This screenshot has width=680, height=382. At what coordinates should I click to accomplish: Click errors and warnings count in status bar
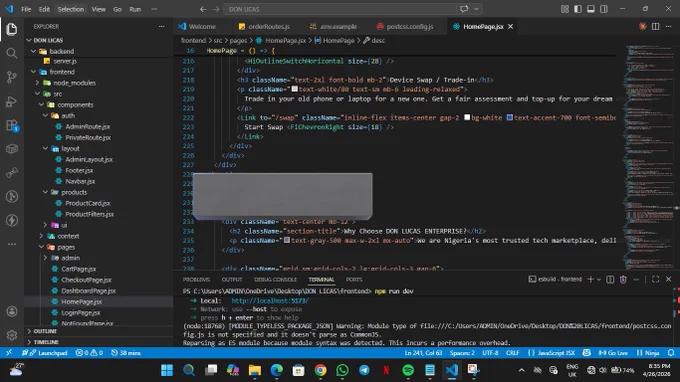click(x=89, y=353)
